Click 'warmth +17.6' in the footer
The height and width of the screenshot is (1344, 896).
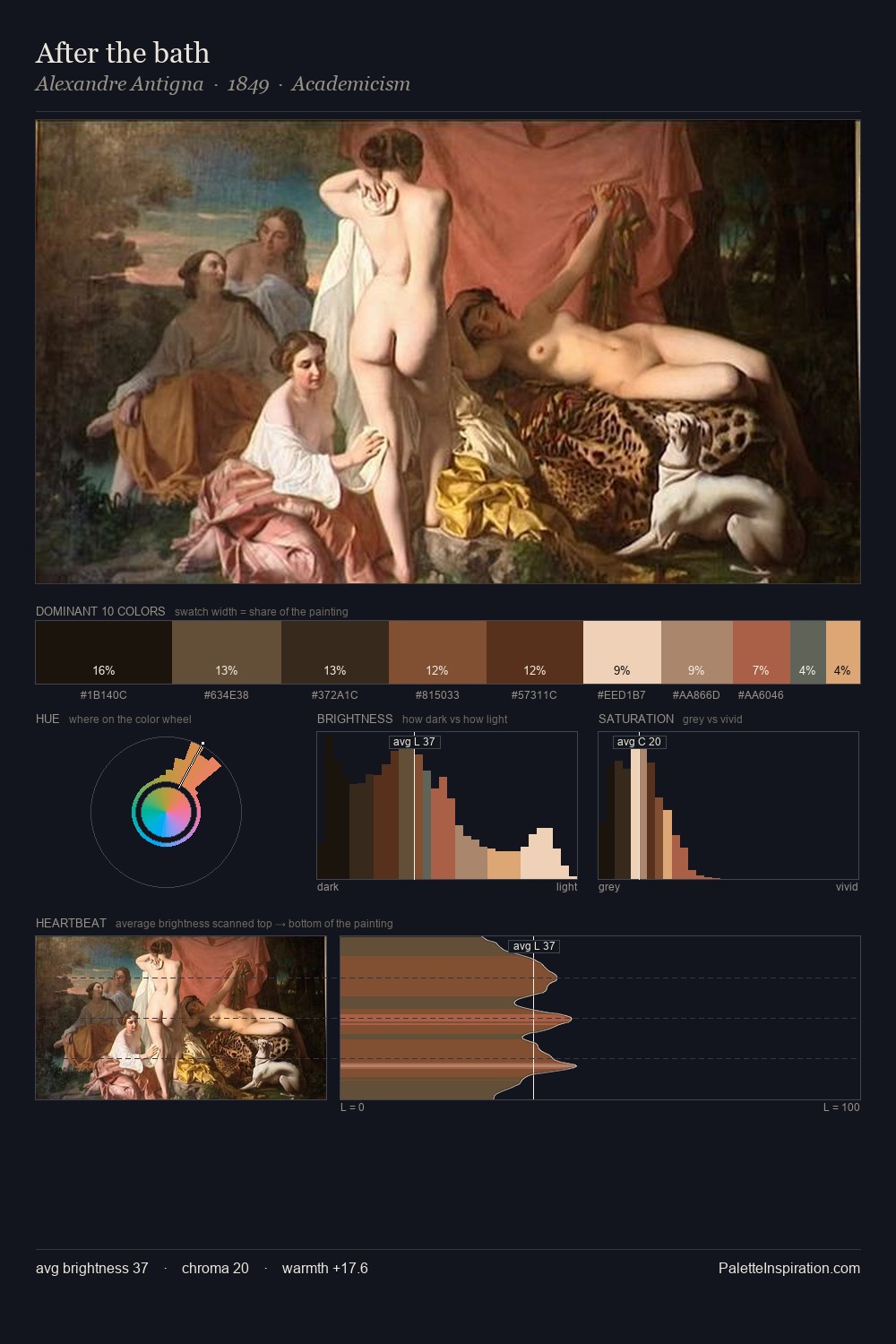click(x=325, y=1268)
